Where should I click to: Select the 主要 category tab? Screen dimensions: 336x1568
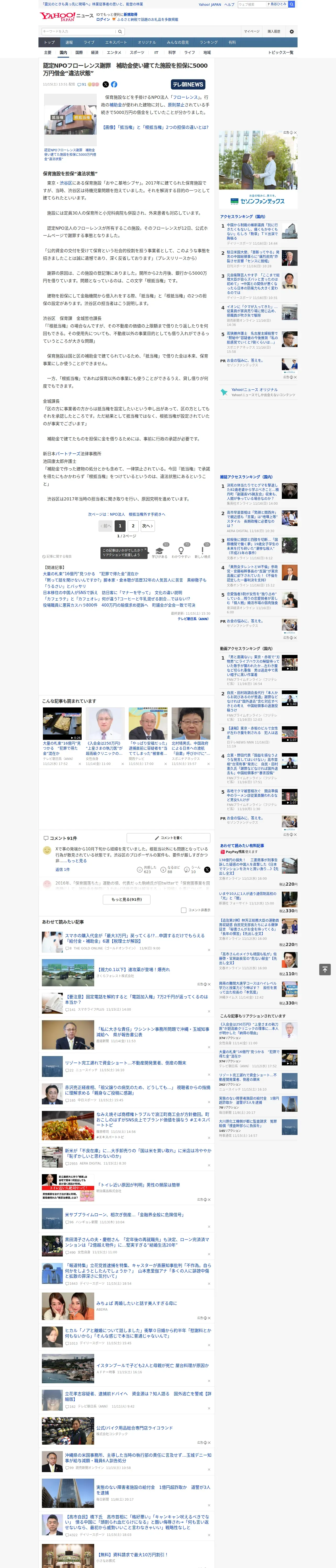tap(48, 52)
